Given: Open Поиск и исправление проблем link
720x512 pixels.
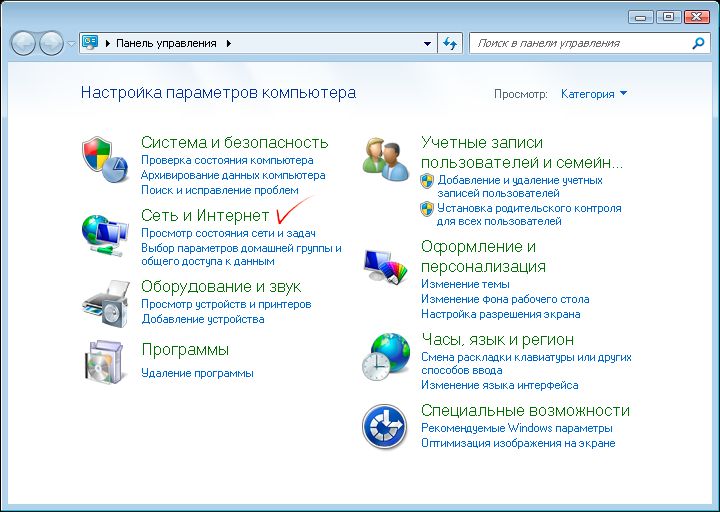Looking at the screenshot, I should (x=219, y=190).
